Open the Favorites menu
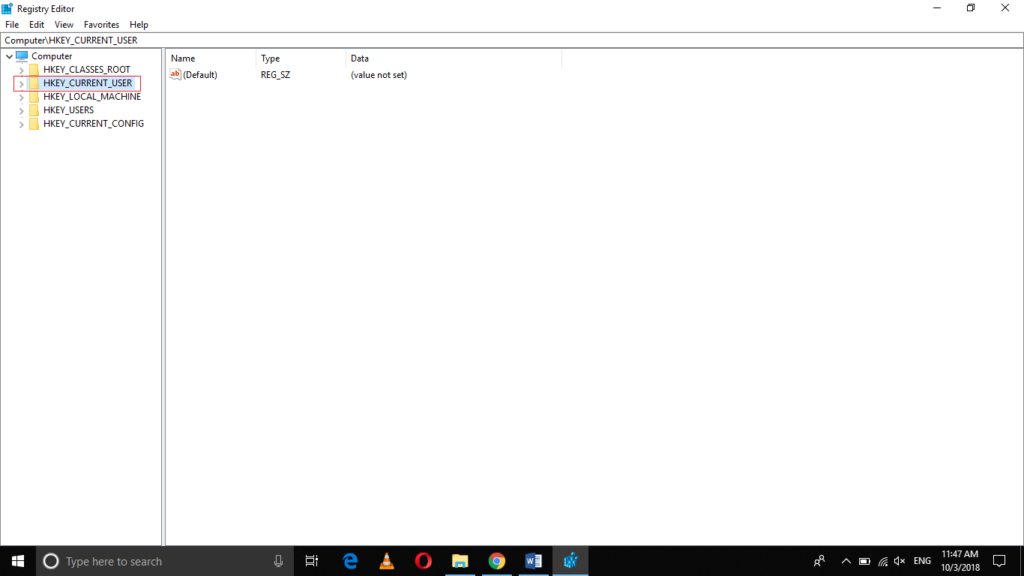This screenshot has height=576, width=1024. click(101, 24)
